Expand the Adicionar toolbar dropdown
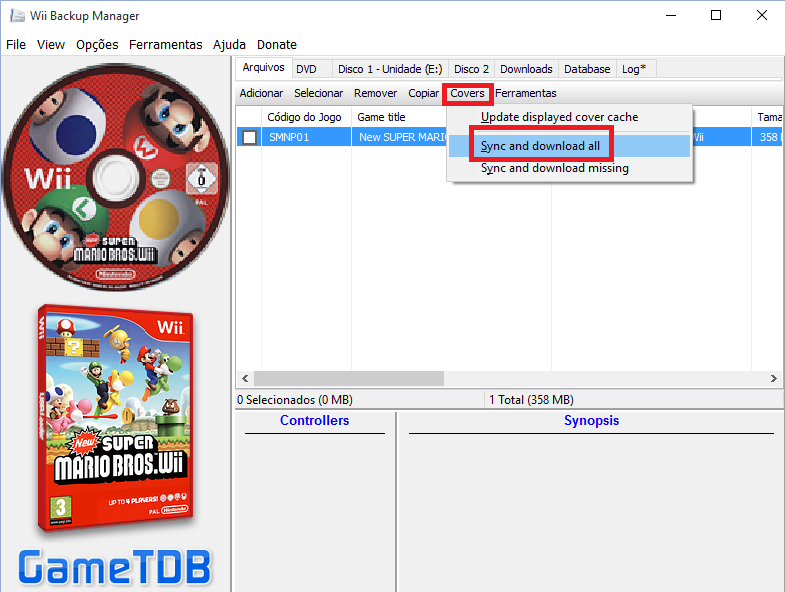 coord(261,93)
